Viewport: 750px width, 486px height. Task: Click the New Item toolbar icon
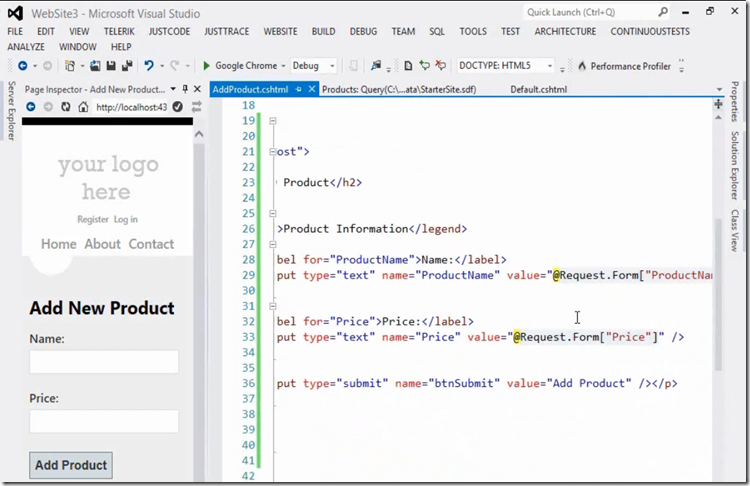[x=70, y=66]
